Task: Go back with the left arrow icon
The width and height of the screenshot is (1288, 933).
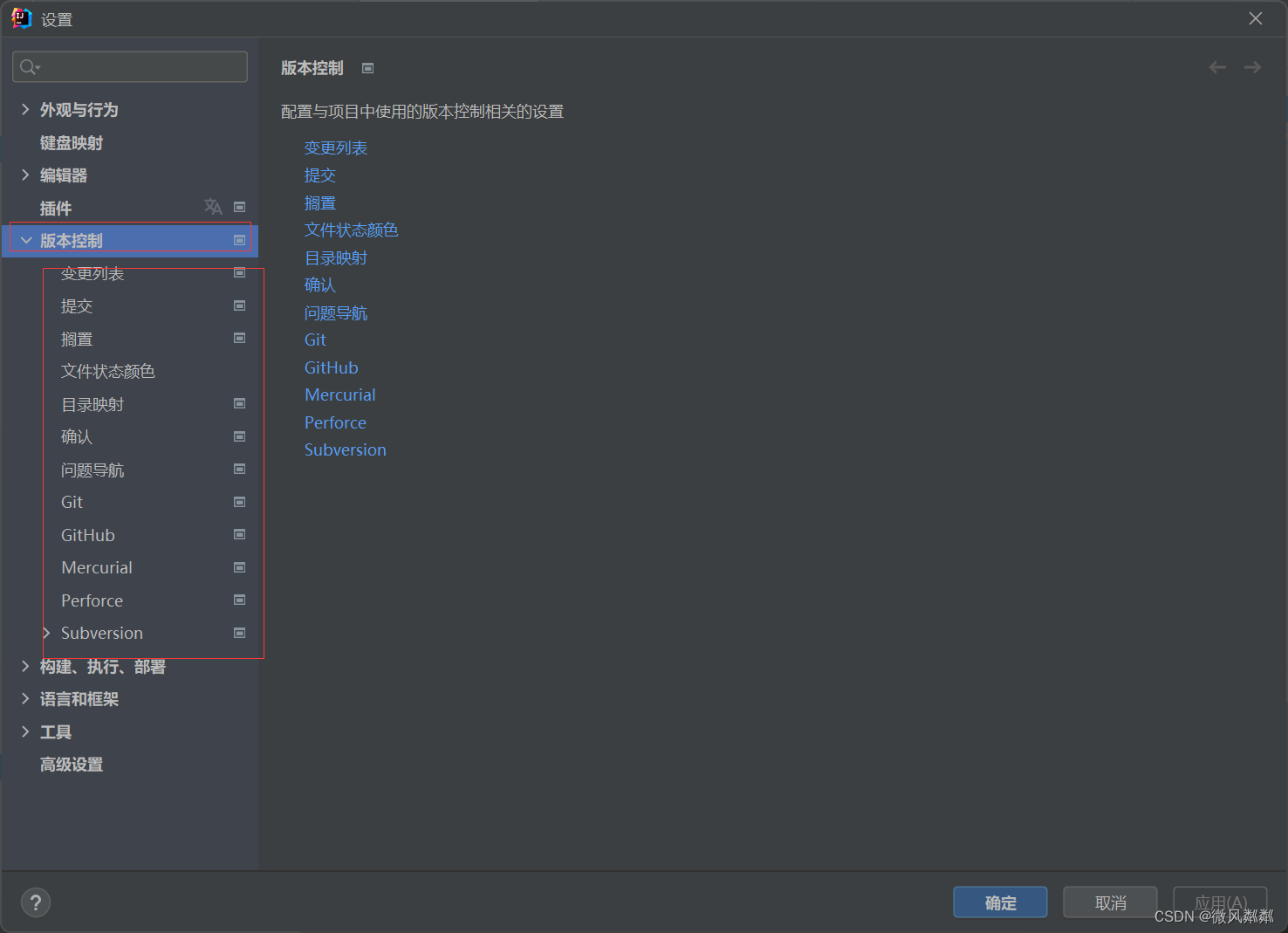Action: pyautogui.click(x=1217, y=67)
